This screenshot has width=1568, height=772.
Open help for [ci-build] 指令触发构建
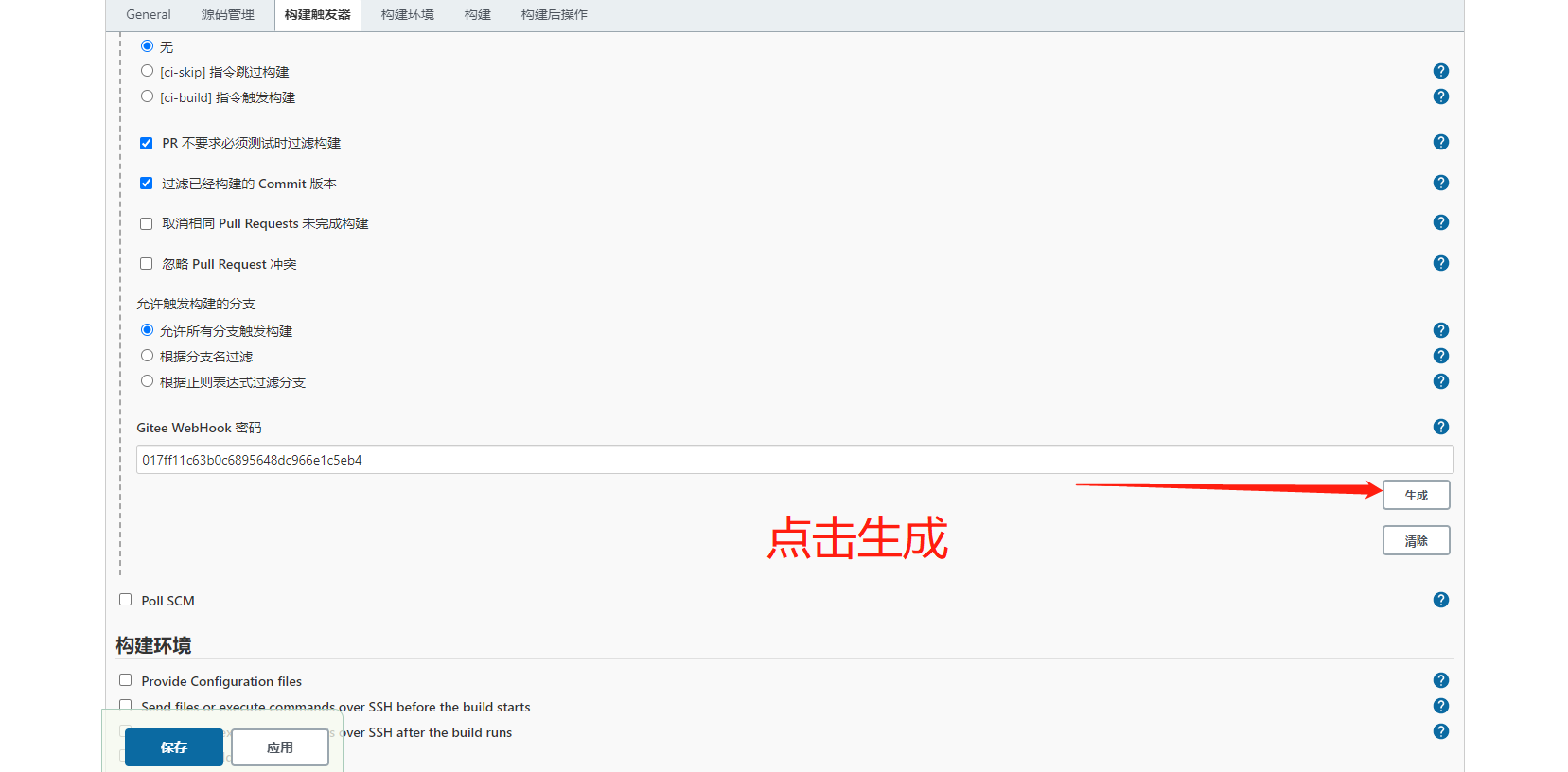(1440, 96)
